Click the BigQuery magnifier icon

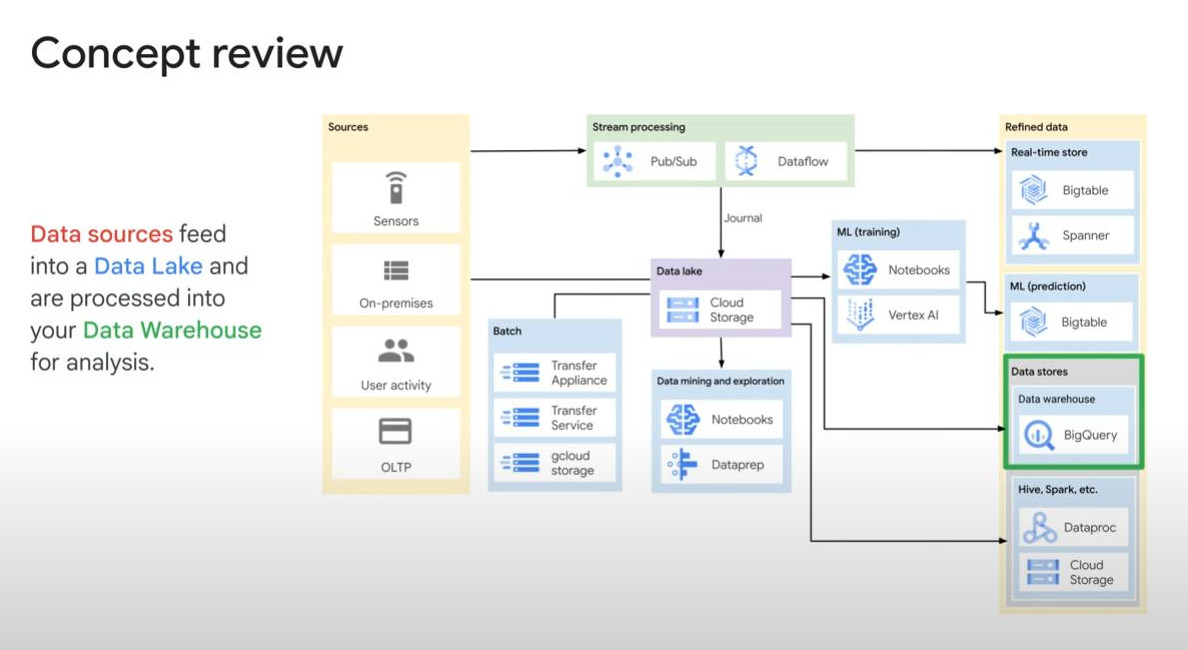[1038, 436]
